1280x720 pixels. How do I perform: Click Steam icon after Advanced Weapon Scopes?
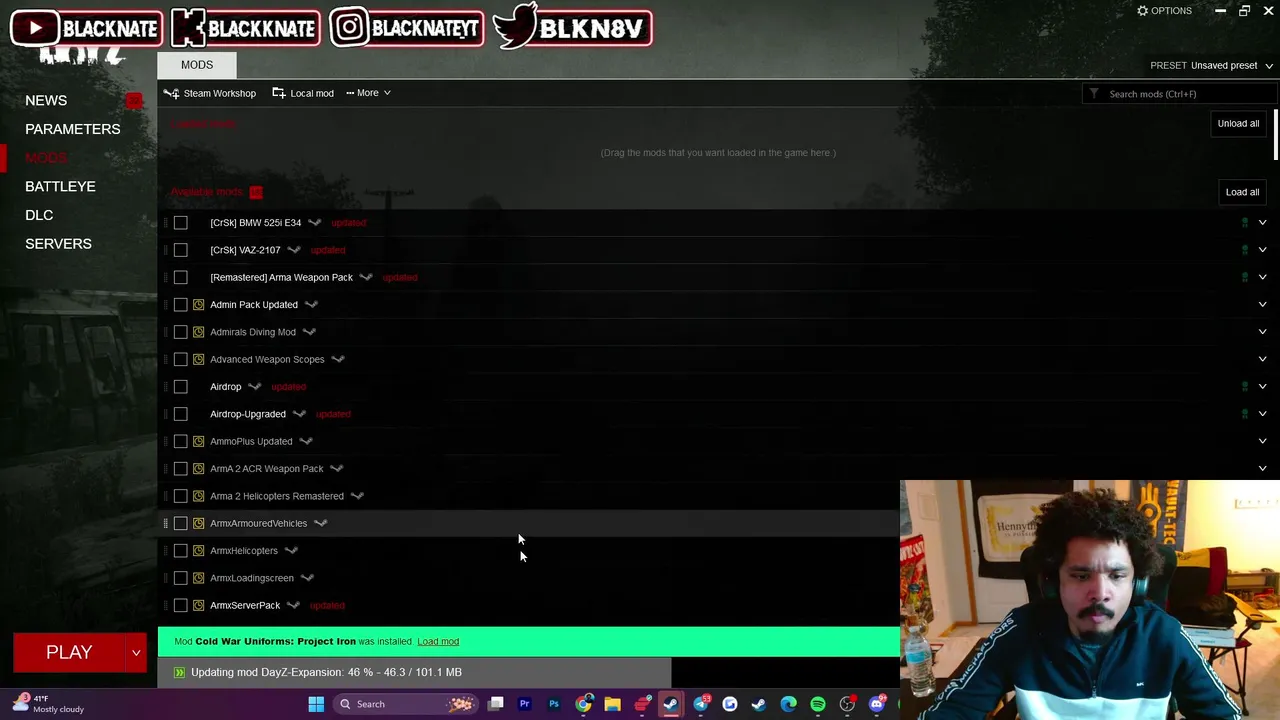pos(338,360)
